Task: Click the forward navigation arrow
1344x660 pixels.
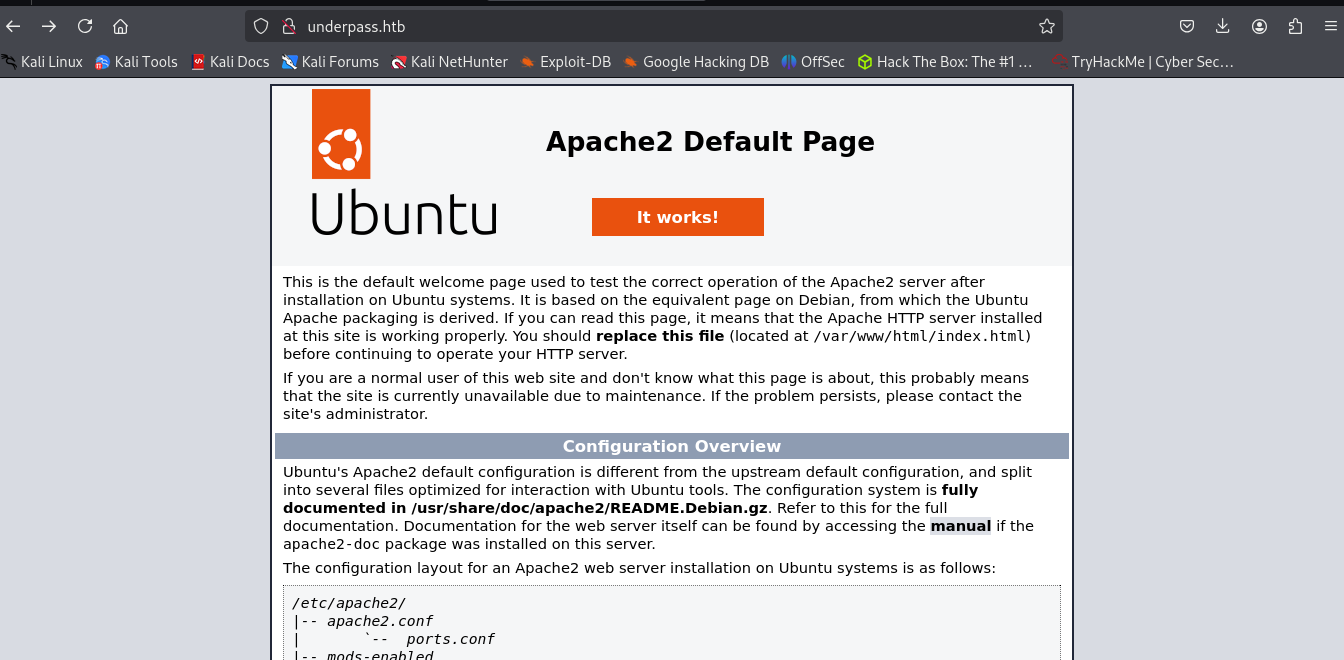Action: pos(48,26)
